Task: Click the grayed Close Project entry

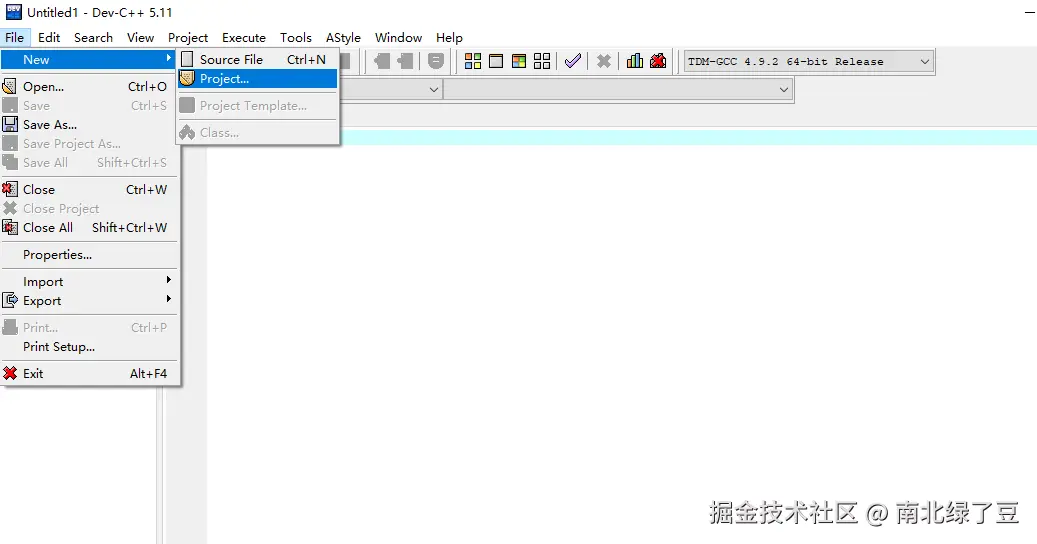Action: [89, 209]
